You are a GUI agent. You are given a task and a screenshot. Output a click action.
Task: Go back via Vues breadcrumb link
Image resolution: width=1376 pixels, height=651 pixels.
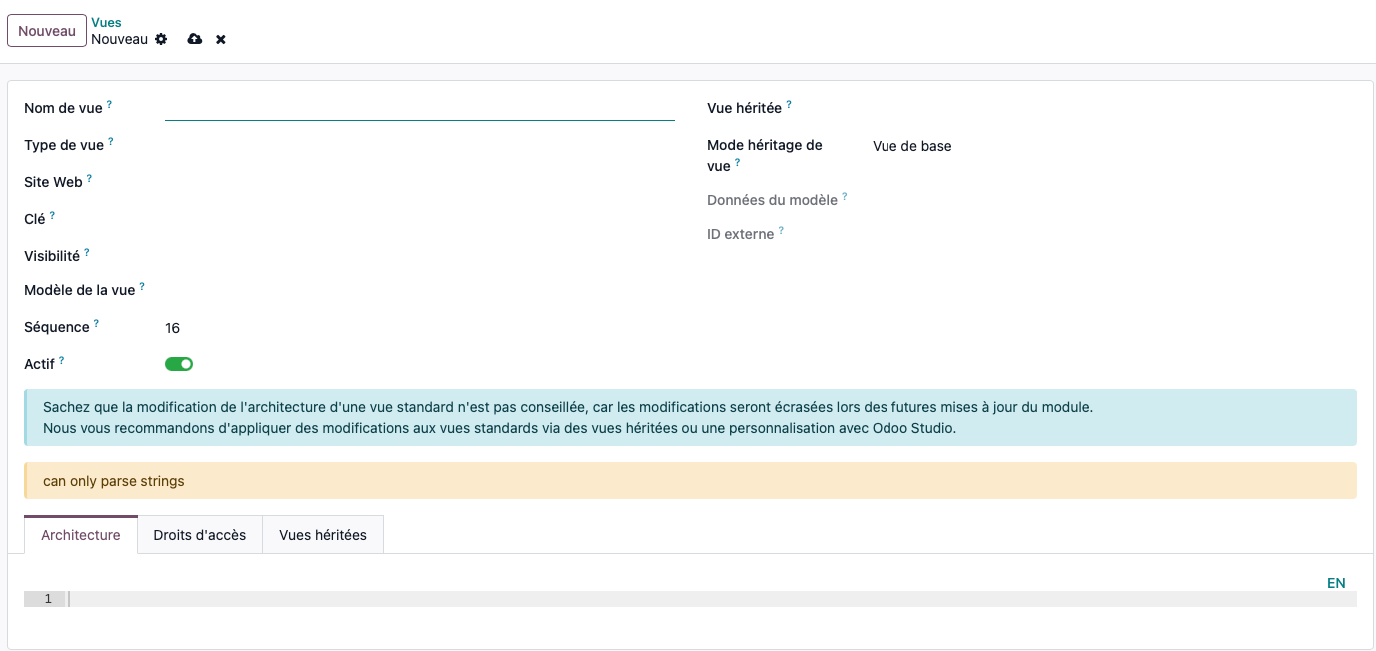(x=106, y=22)
